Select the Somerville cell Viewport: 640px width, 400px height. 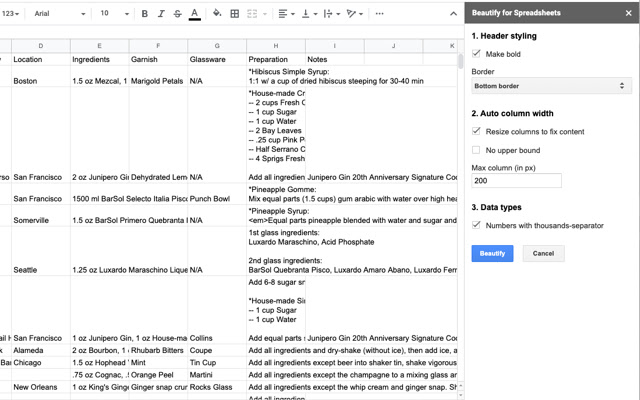coord(41,216)
